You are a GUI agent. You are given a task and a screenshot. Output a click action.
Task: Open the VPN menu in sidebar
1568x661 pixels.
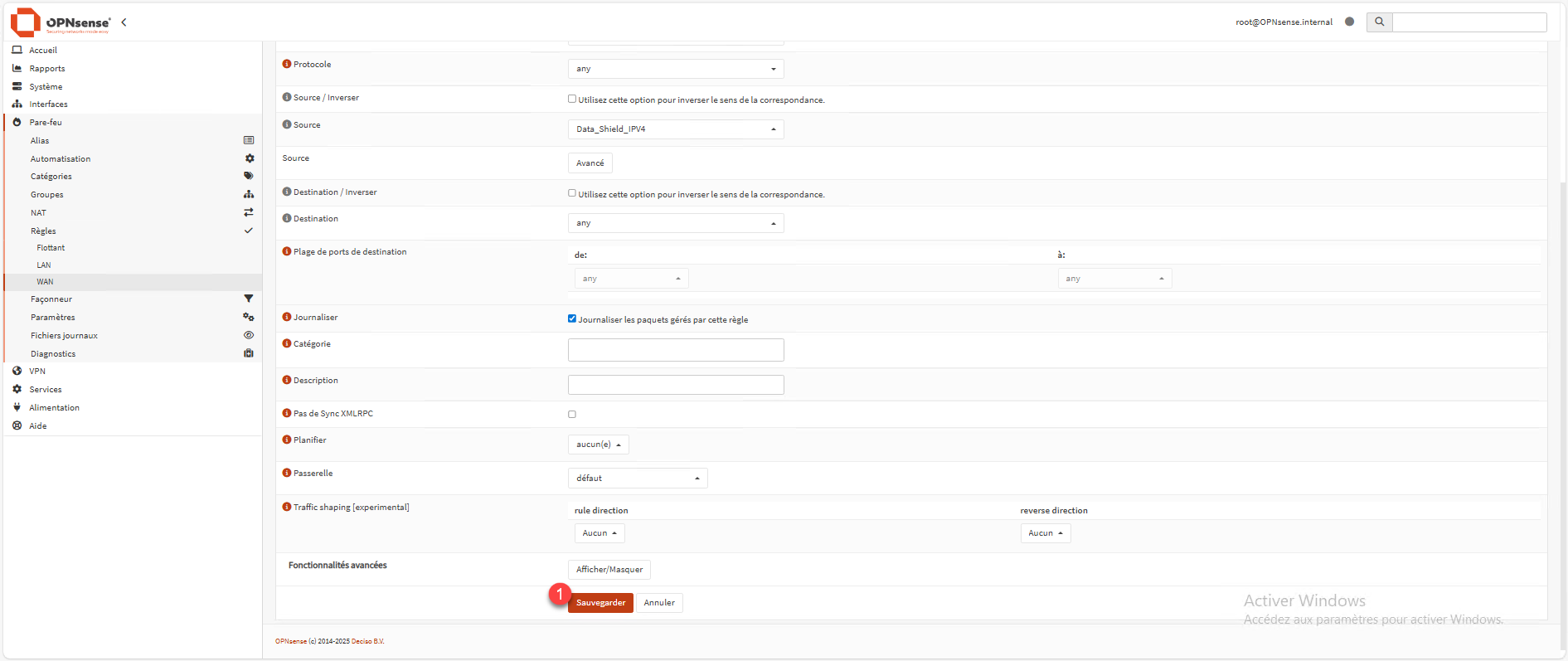click(37, 372)
